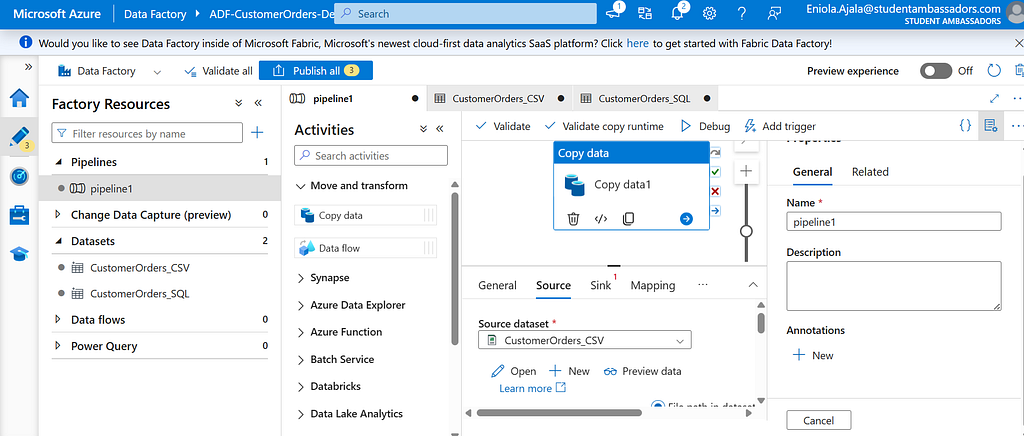Open the switch directory icon in header
Screen dimensions: 1024x436
point(645,14)
